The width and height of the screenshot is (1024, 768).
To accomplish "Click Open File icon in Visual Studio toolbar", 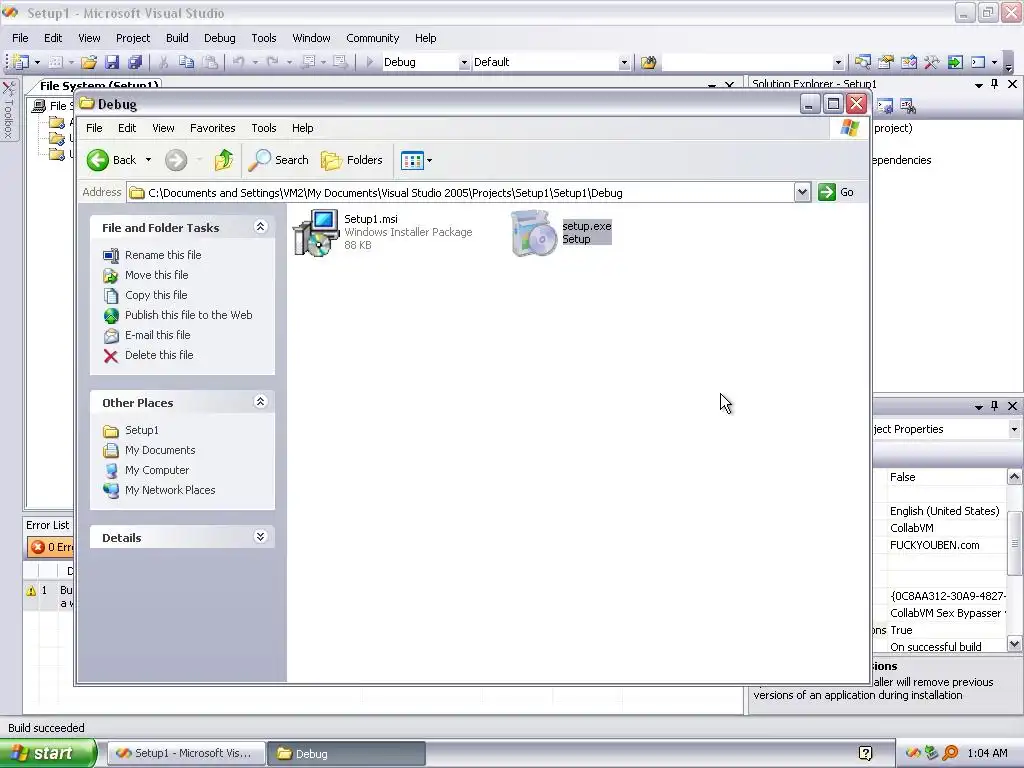I will (x=89, y=62).
